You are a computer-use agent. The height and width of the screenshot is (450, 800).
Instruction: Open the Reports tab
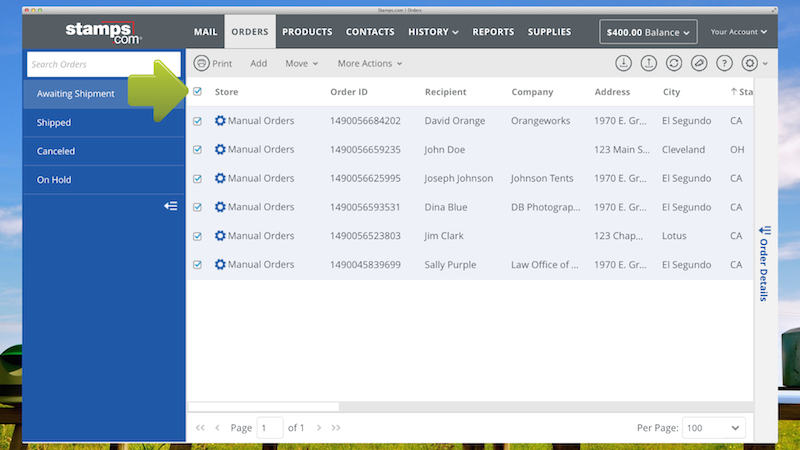(493, 32)
